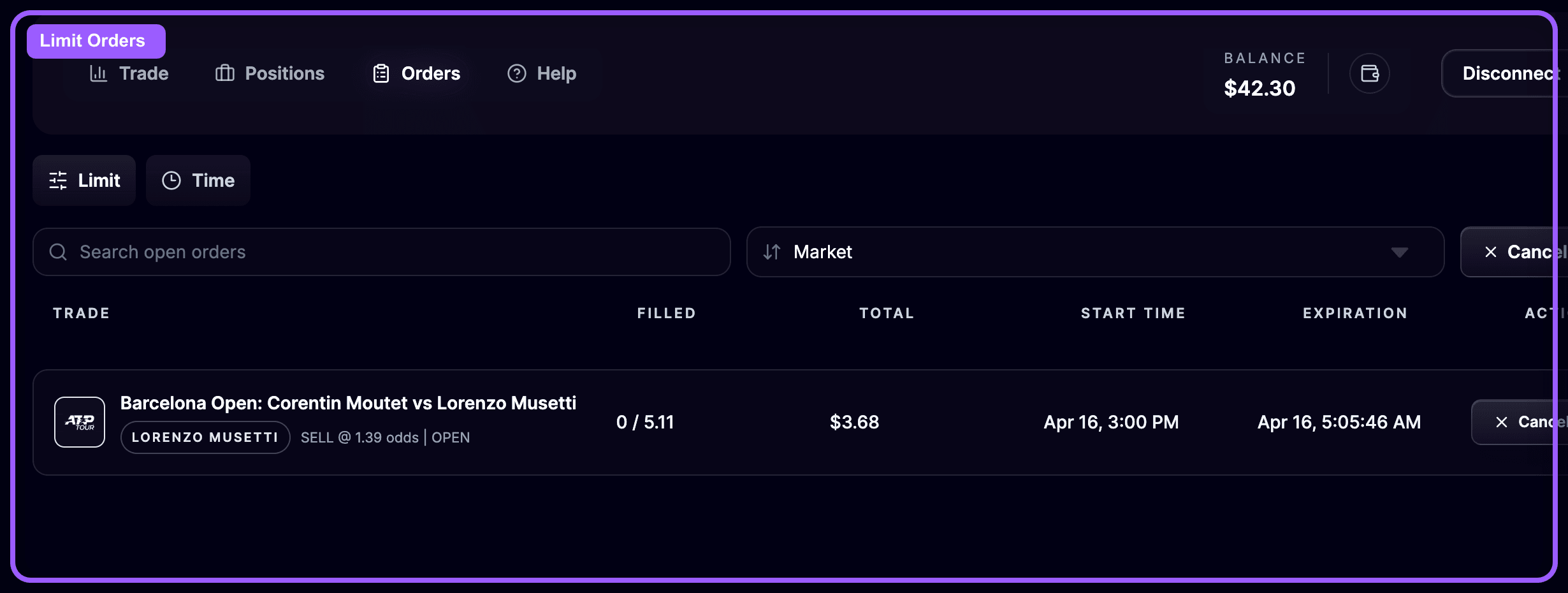
Task: Click the search magnifier in open orders field
Action: [58, 252]
